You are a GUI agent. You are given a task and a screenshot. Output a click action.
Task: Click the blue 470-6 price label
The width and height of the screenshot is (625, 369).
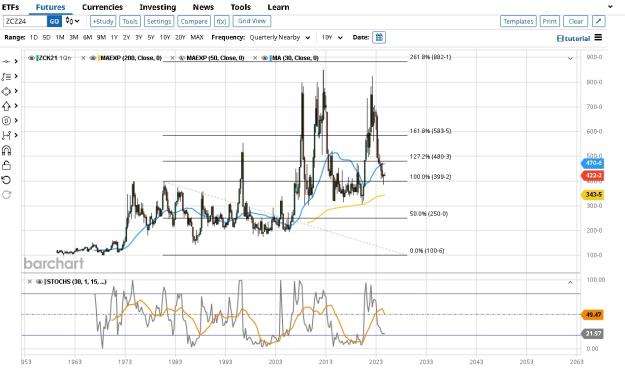[592, 163]
